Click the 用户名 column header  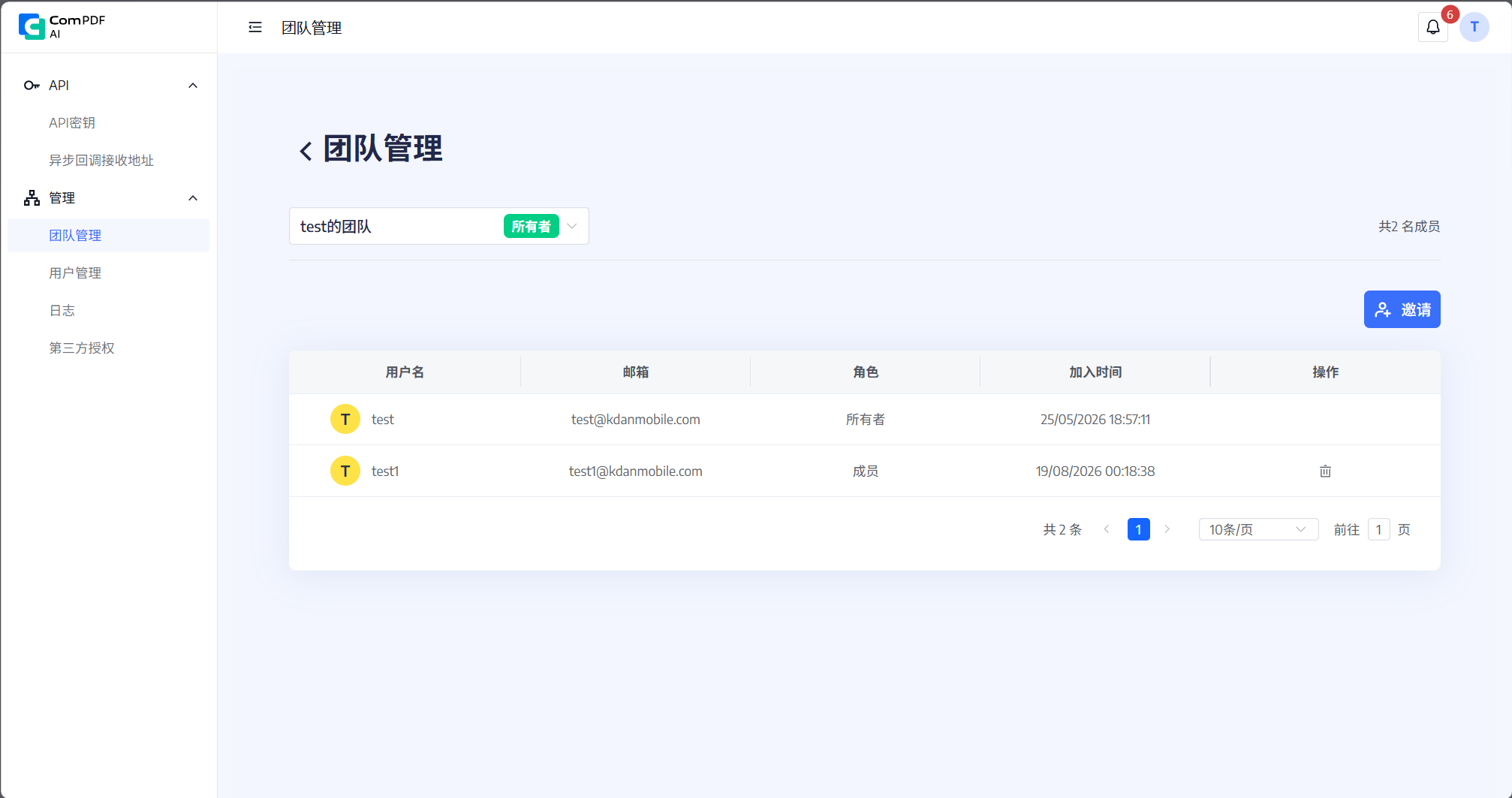(405, 372)
